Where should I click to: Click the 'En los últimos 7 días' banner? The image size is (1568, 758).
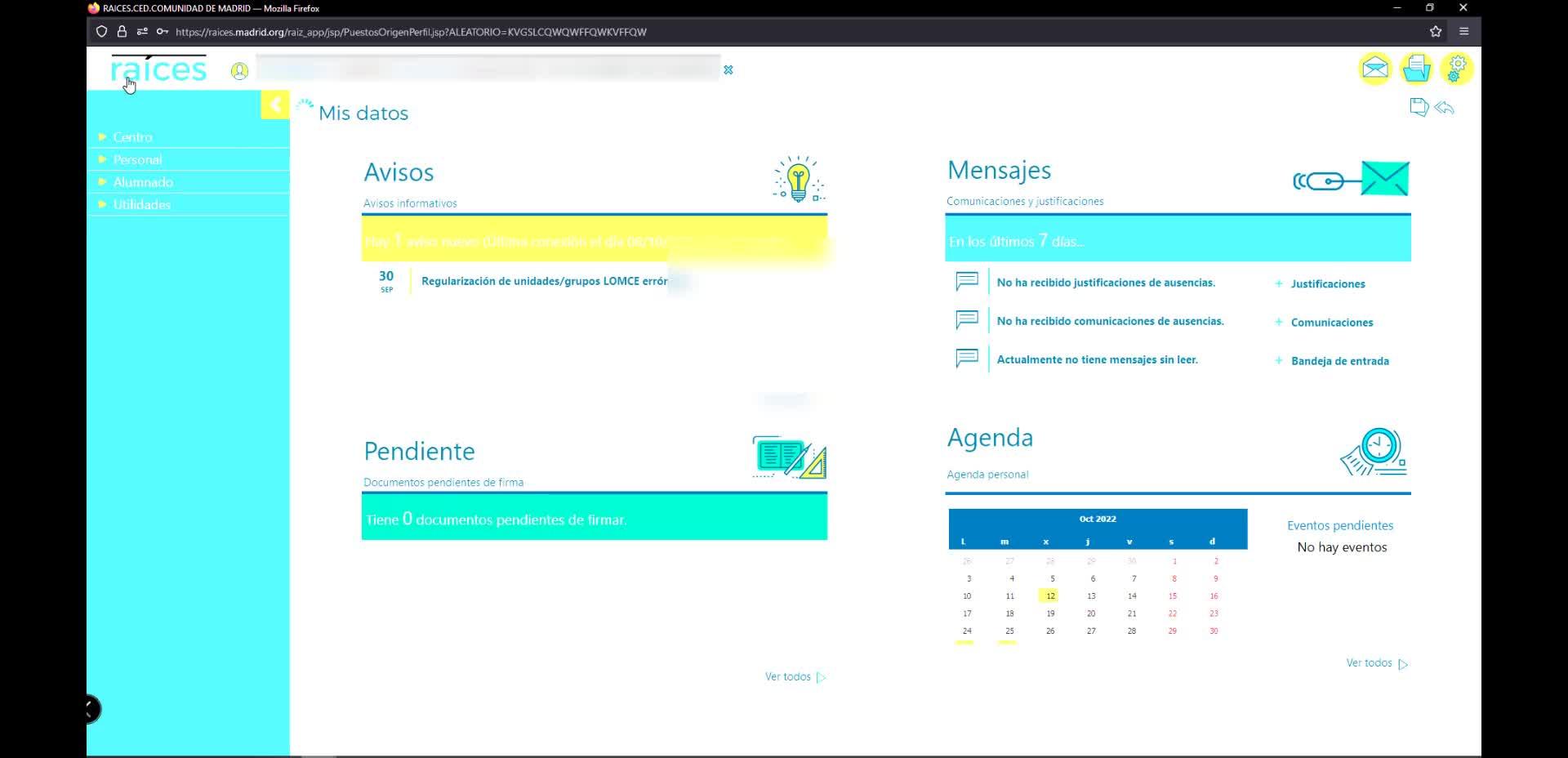1178,239
